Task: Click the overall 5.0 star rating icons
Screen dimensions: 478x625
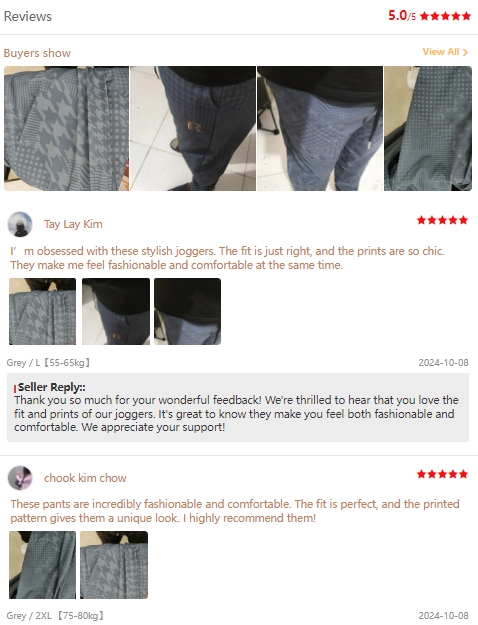Action: point(445,16)
